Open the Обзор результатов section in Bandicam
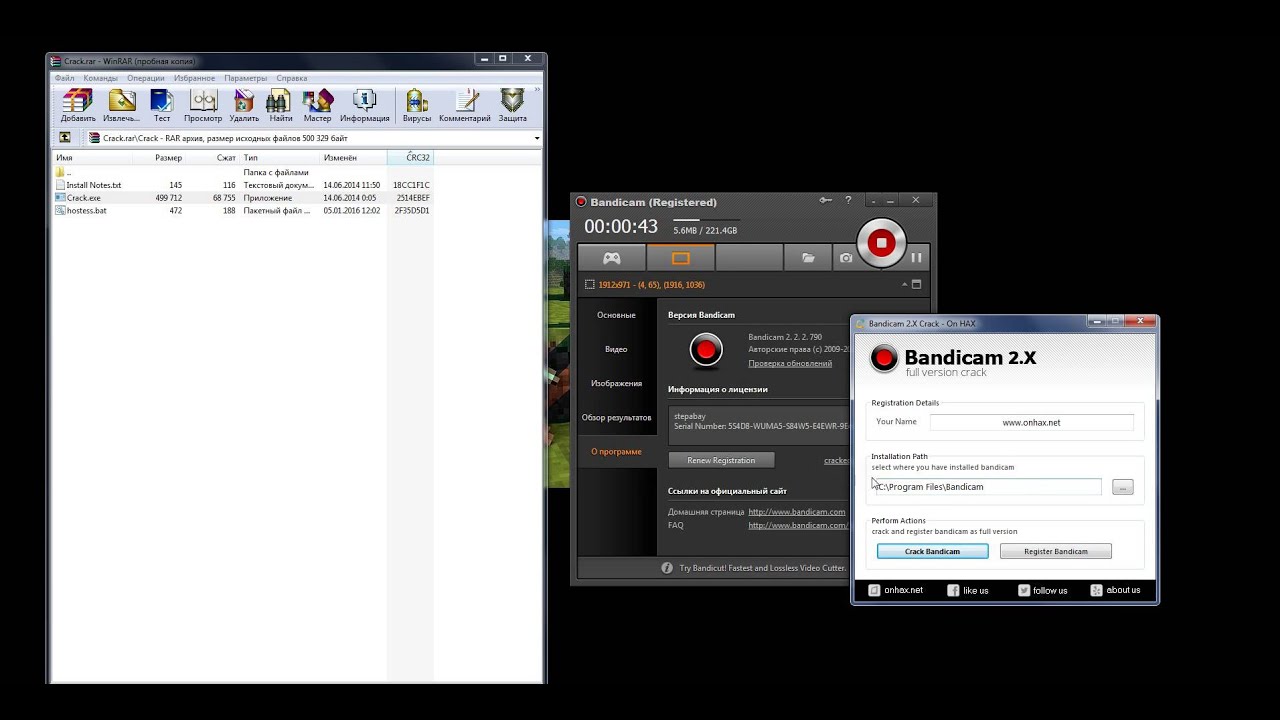The width and height of the screenshot is (1280, 720). click(x=616, y=417)
